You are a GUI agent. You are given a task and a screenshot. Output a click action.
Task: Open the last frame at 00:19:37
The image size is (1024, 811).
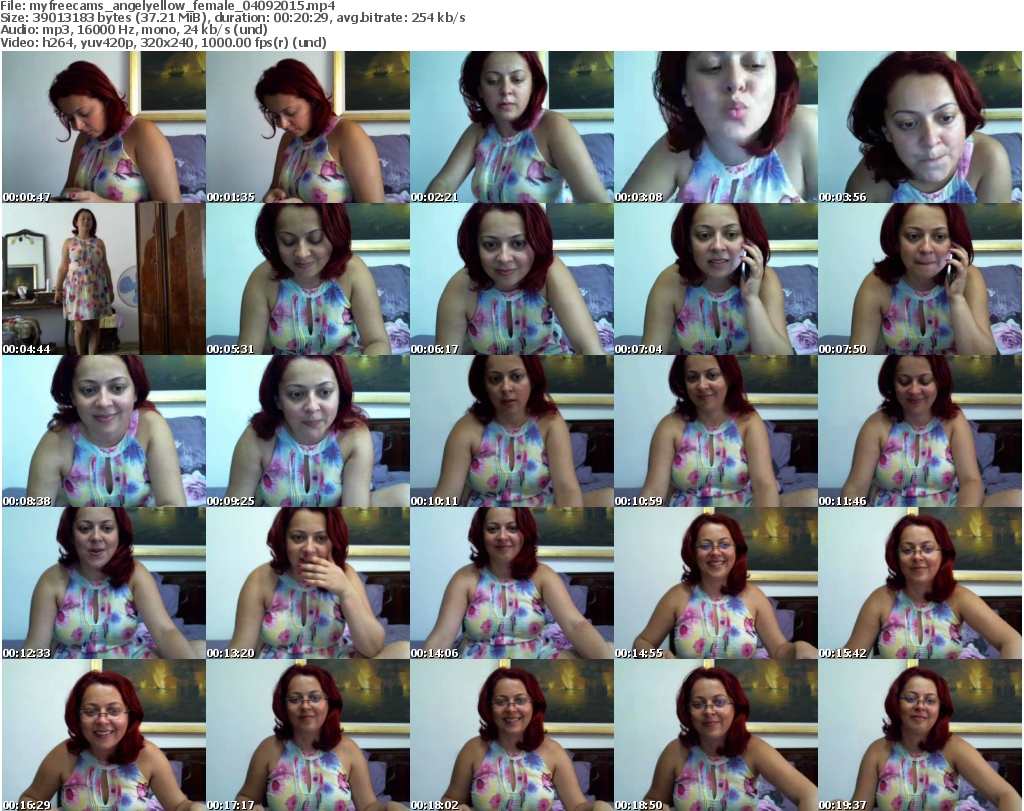point(920,735)
